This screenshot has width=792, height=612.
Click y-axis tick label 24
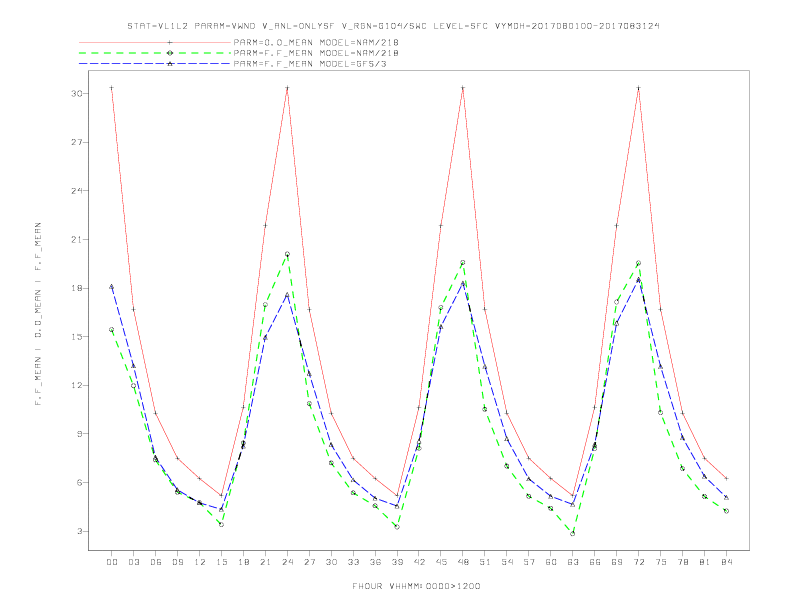coord(77,191)
